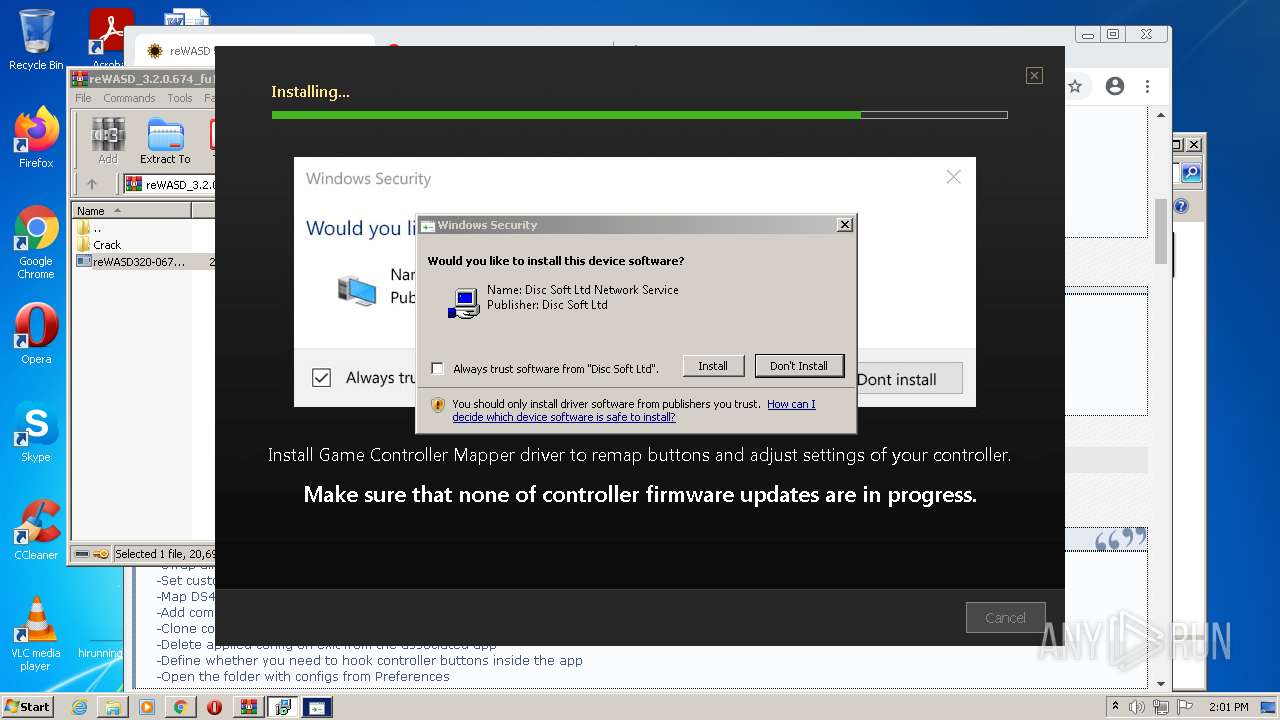Click Install in Windows Security dialog

click(712, 366)
